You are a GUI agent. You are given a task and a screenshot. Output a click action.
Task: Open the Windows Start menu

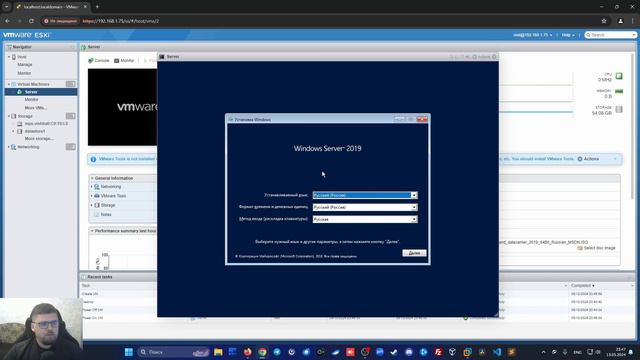click(x=129, y=352)
